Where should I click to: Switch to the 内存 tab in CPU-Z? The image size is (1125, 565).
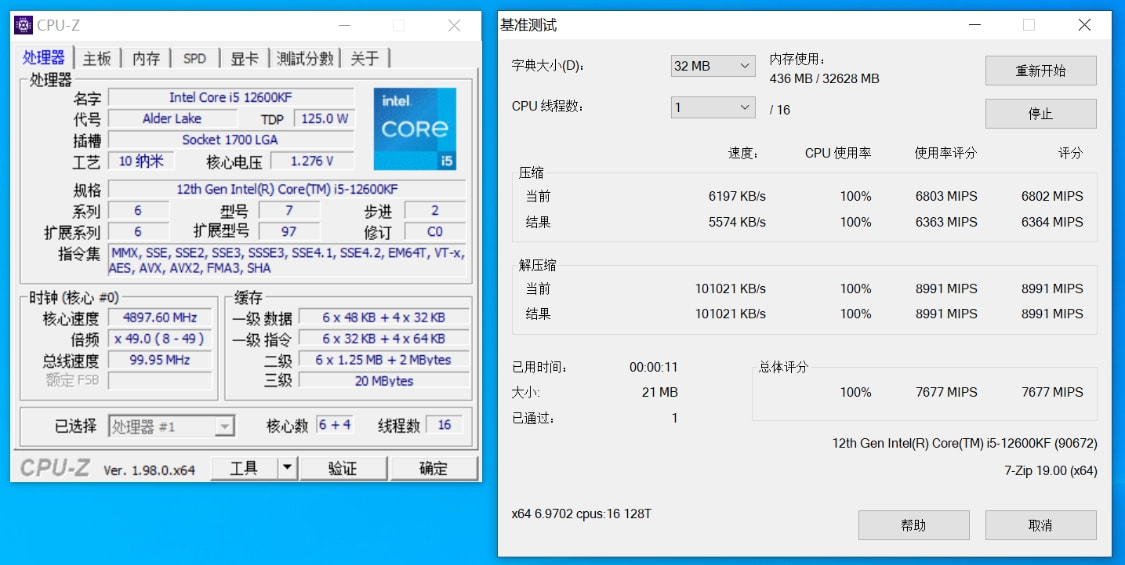pos(146,59)
